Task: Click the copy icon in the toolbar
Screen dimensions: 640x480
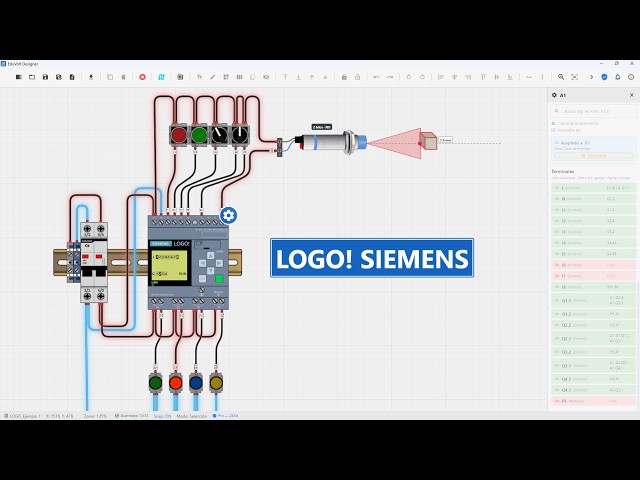Action: pos(110,77)
